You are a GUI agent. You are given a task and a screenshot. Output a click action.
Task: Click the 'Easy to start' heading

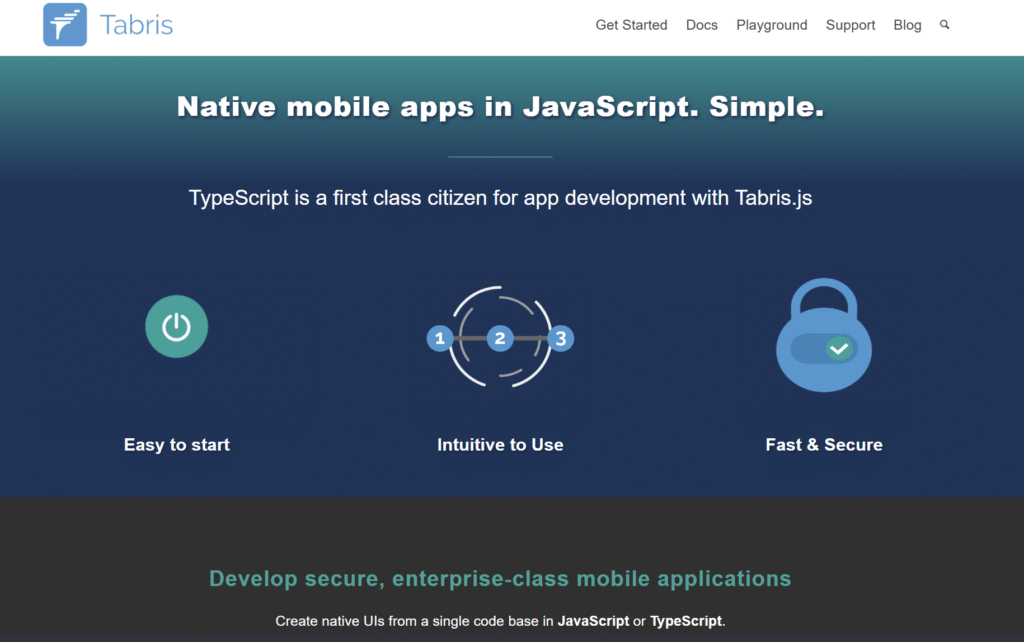coord(176,445)
